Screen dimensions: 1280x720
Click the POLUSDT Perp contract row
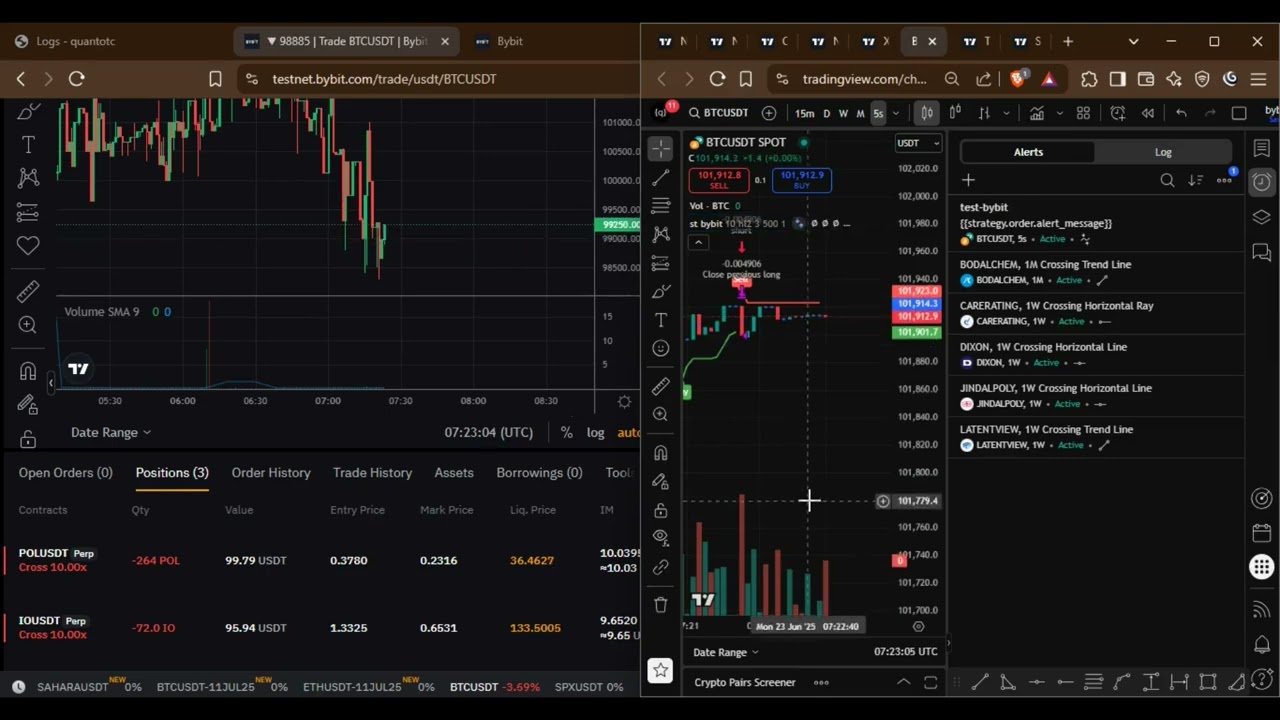coord(320,560)
